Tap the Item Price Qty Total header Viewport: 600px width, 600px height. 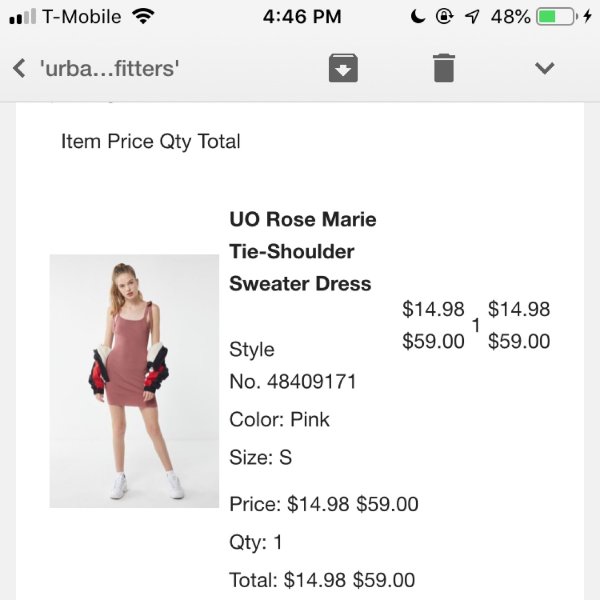point(150,141)
